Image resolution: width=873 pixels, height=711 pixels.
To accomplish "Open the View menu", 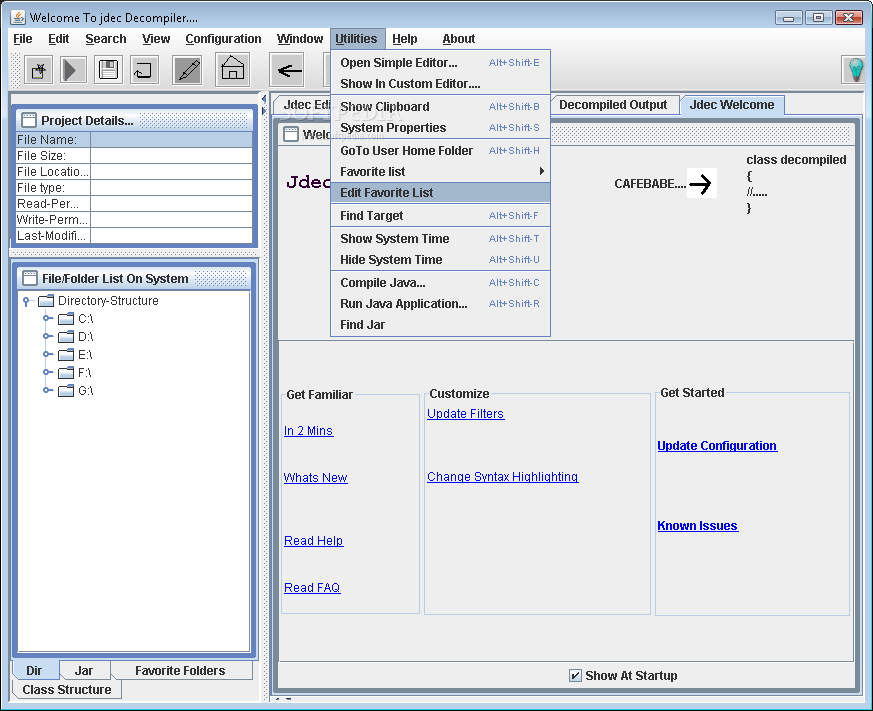I will click(156, 39).
